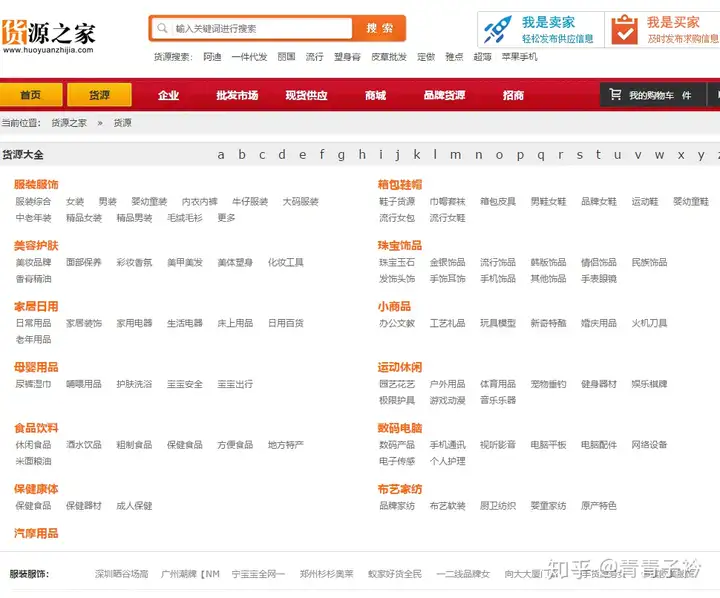Click 女装 subcategory link
Screen dimensions: 720x598
[75, 202]
